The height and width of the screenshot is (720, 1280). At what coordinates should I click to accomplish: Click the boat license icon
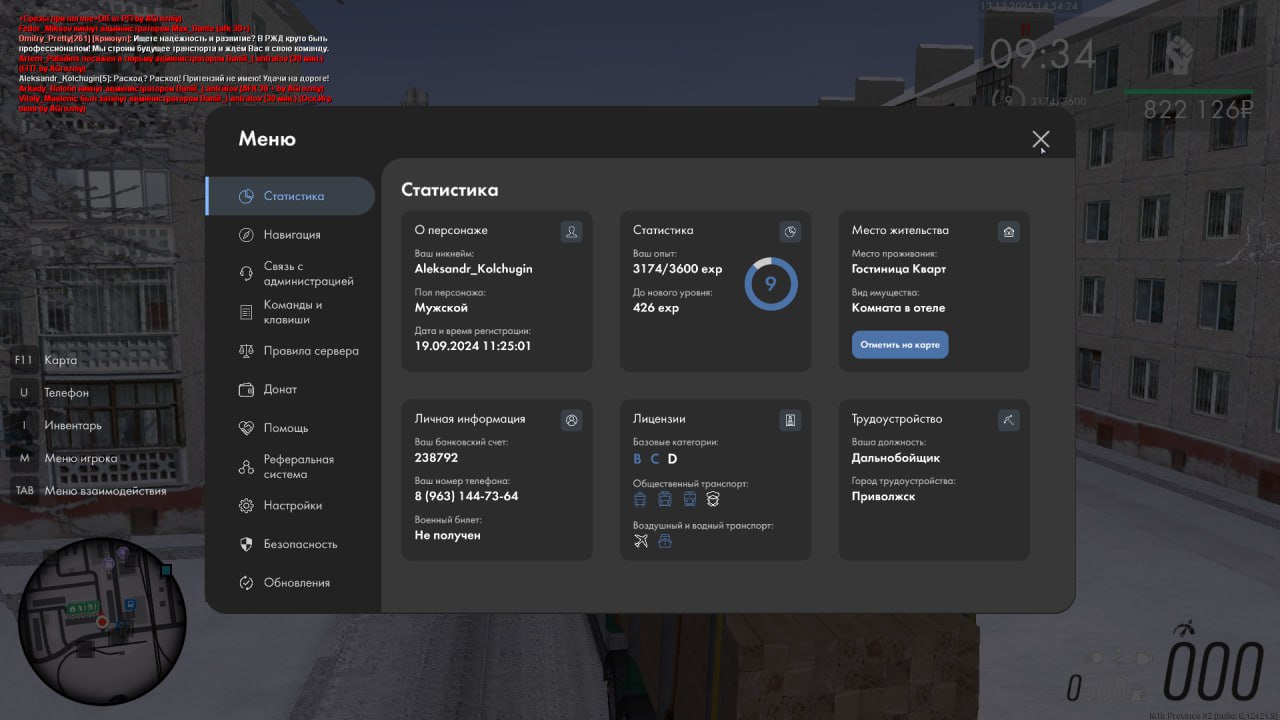[665, 541]
